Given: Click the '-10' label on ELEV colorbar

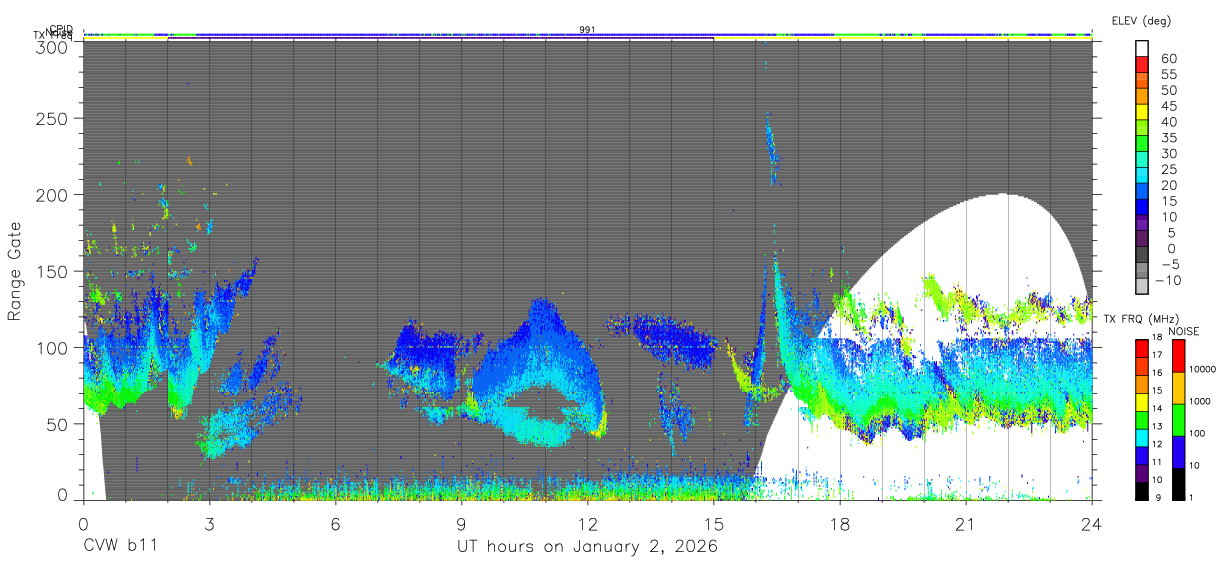Looking at the screenshot, I should (1168, 280).
